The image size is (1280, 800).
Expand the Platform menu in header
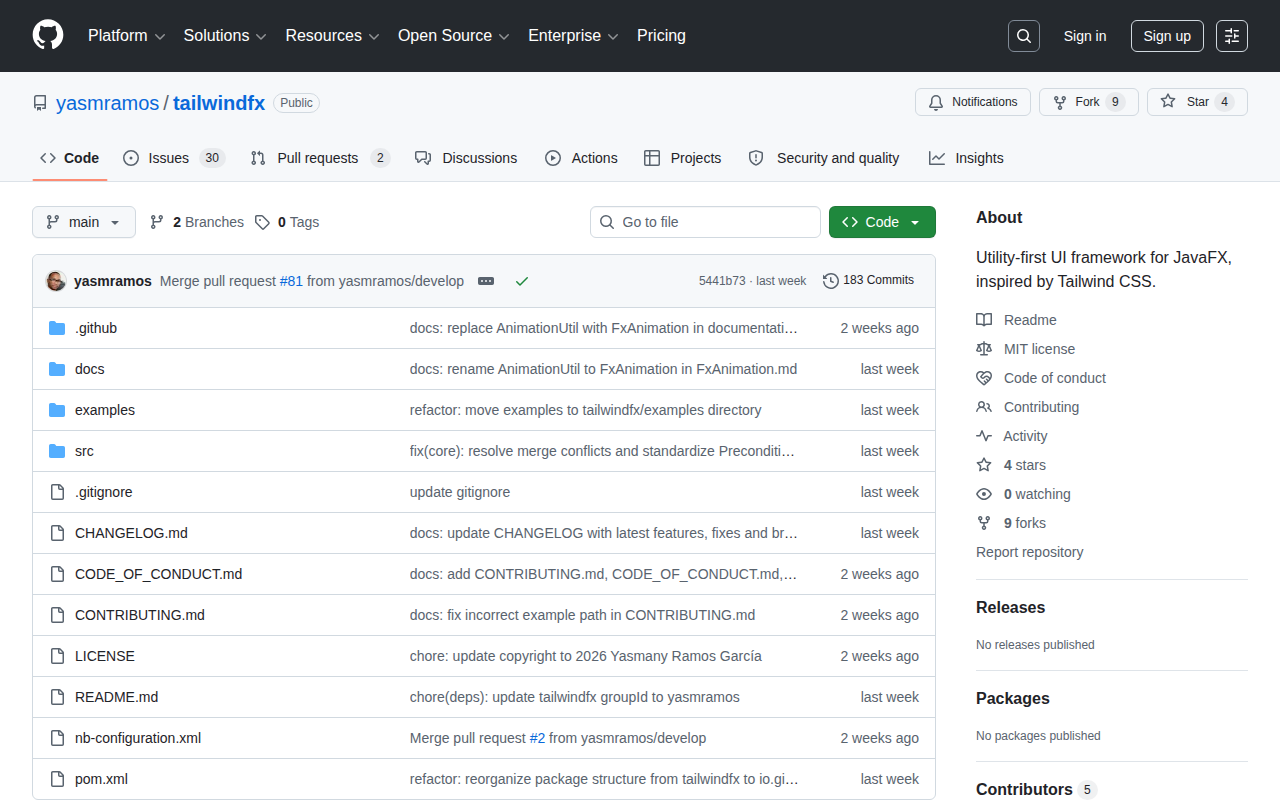click(x=127, y=36)
